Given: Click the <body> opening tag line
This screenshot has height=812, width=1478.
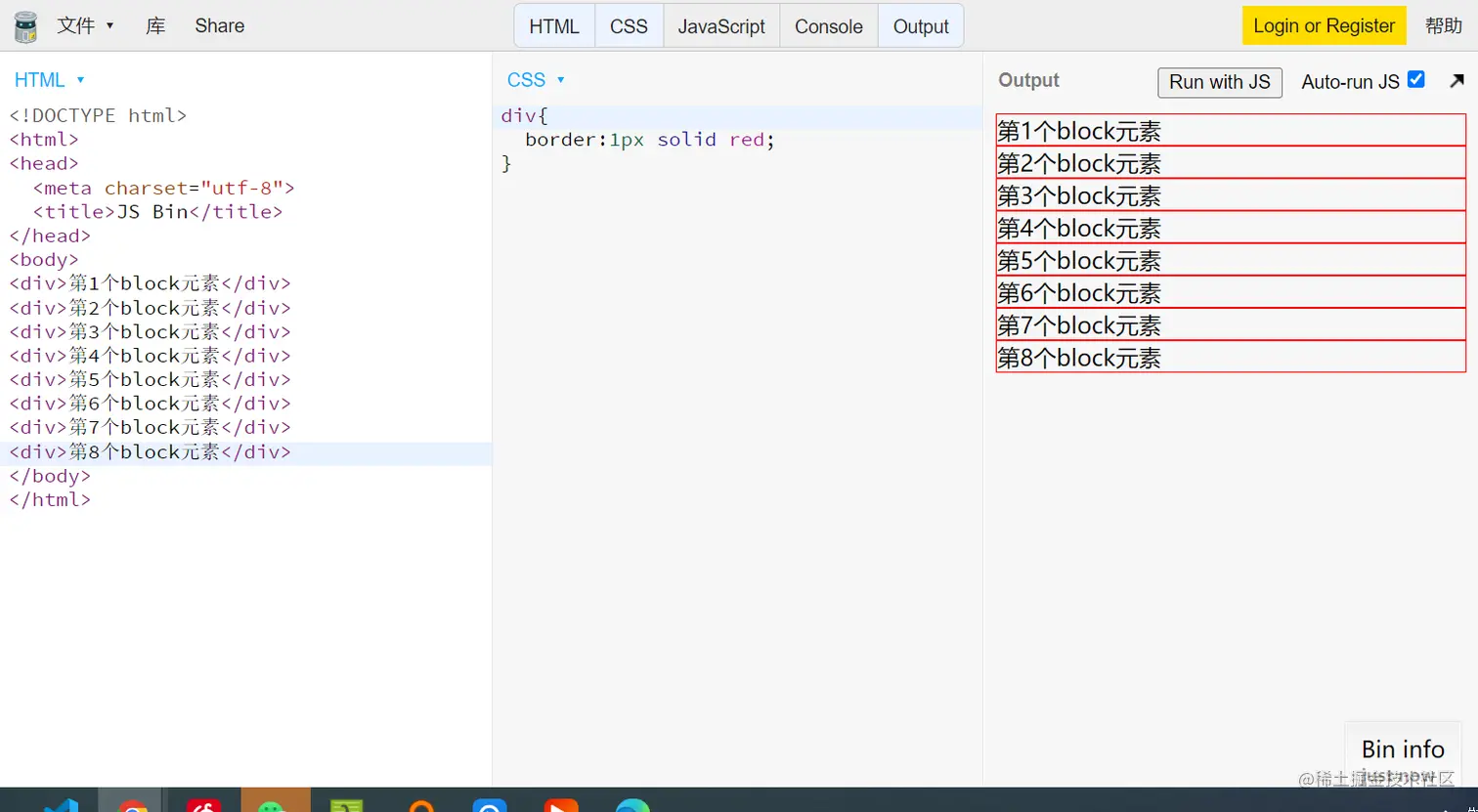Looking at the screenshot, I should click(x=44, y=260).
